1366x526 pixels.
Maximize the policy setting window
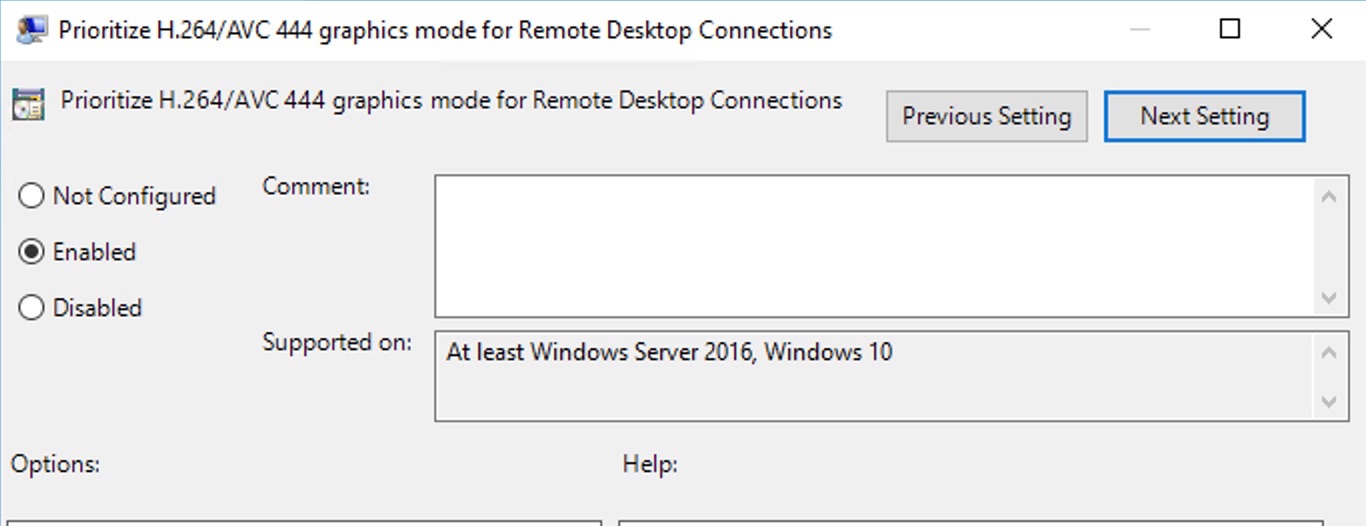1230,30
